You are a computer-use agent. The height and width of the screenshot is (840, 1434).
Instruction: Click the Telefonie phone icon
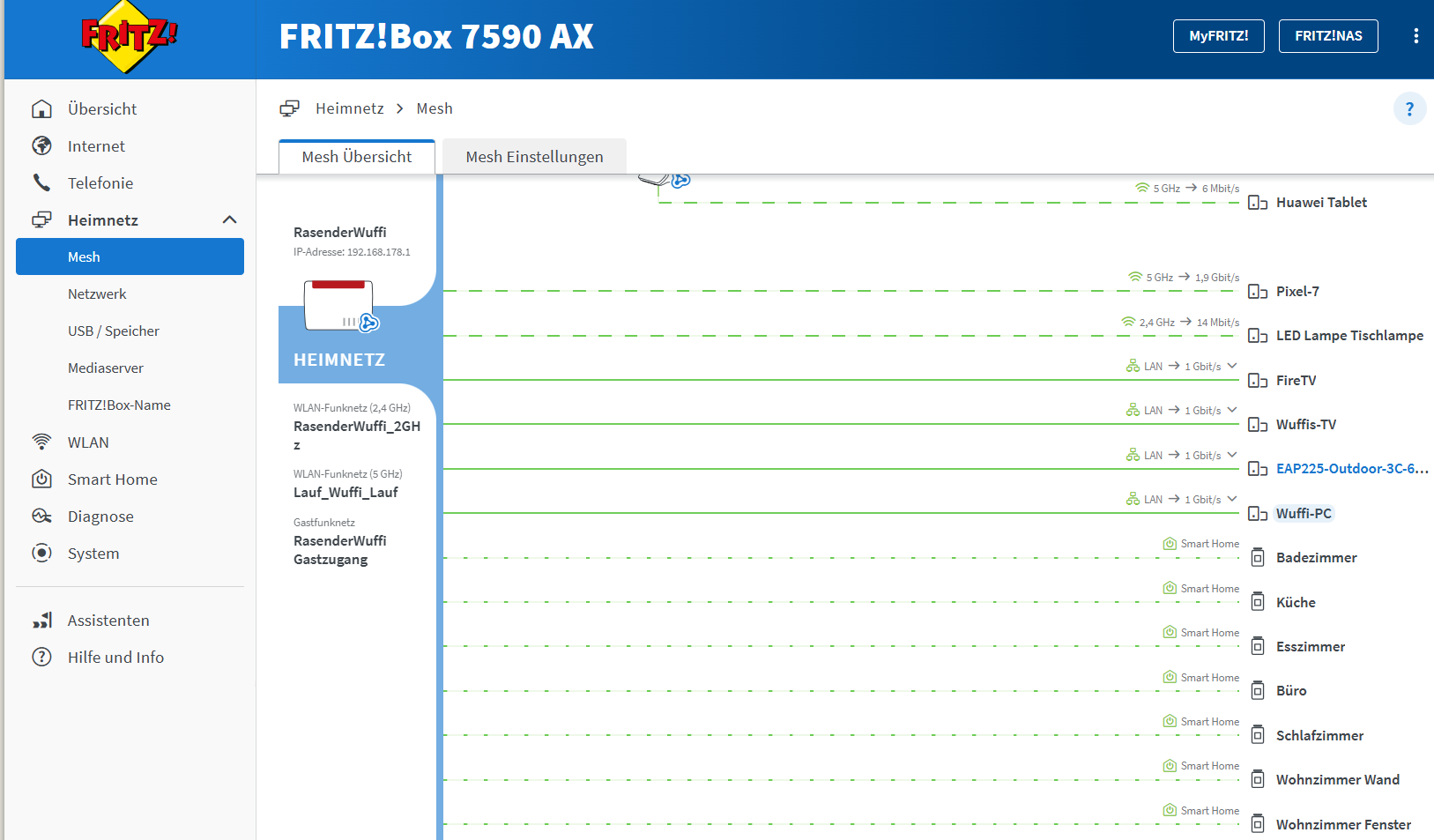pyautogui.click(x=41, y=182)
